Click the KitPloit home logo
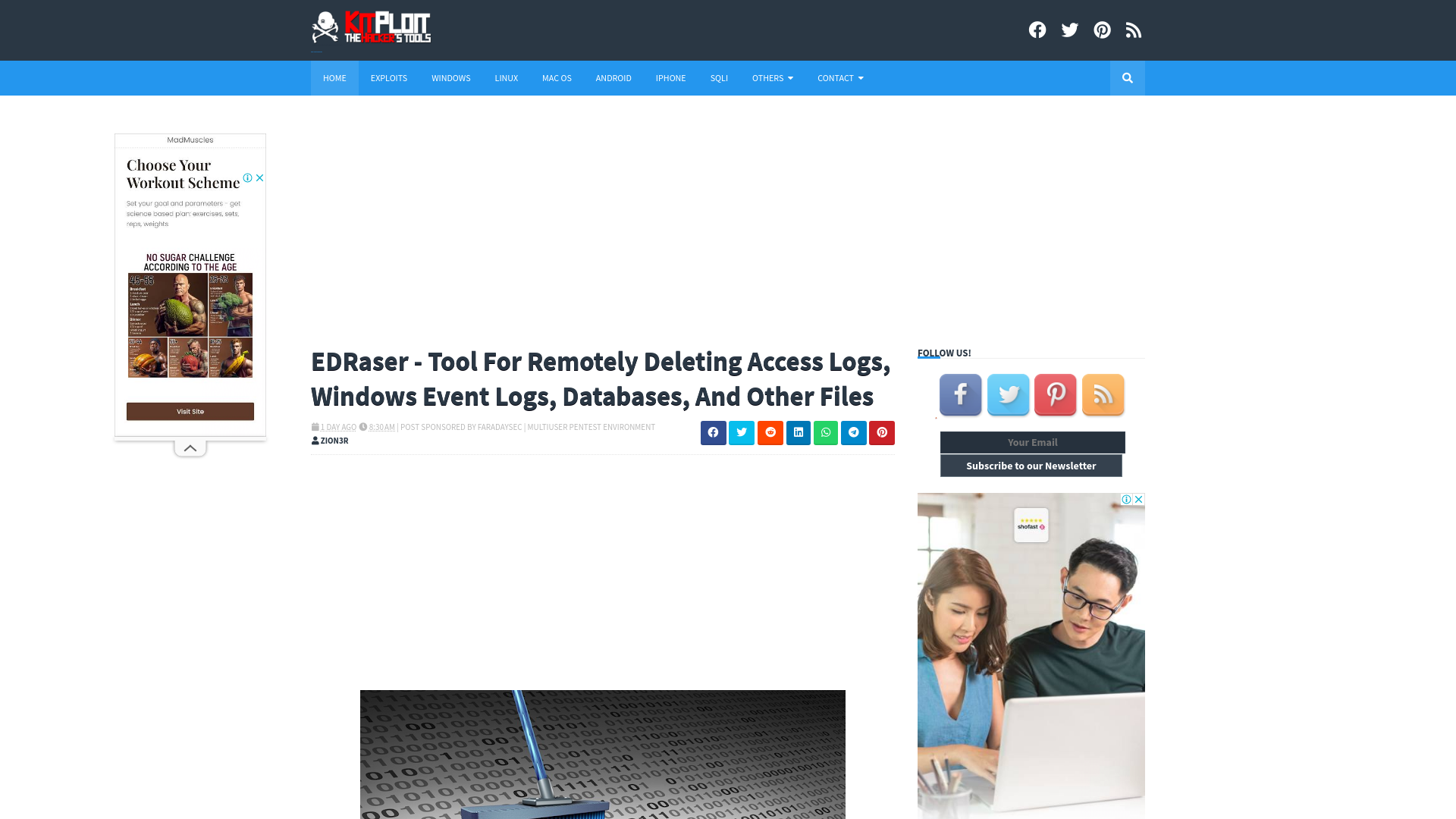Screen dimensions: 1456x819 pos(372,27)
